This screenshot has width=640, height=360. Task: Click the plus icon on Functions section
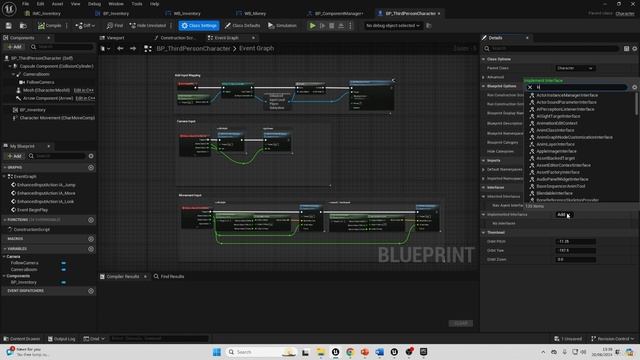91,220
